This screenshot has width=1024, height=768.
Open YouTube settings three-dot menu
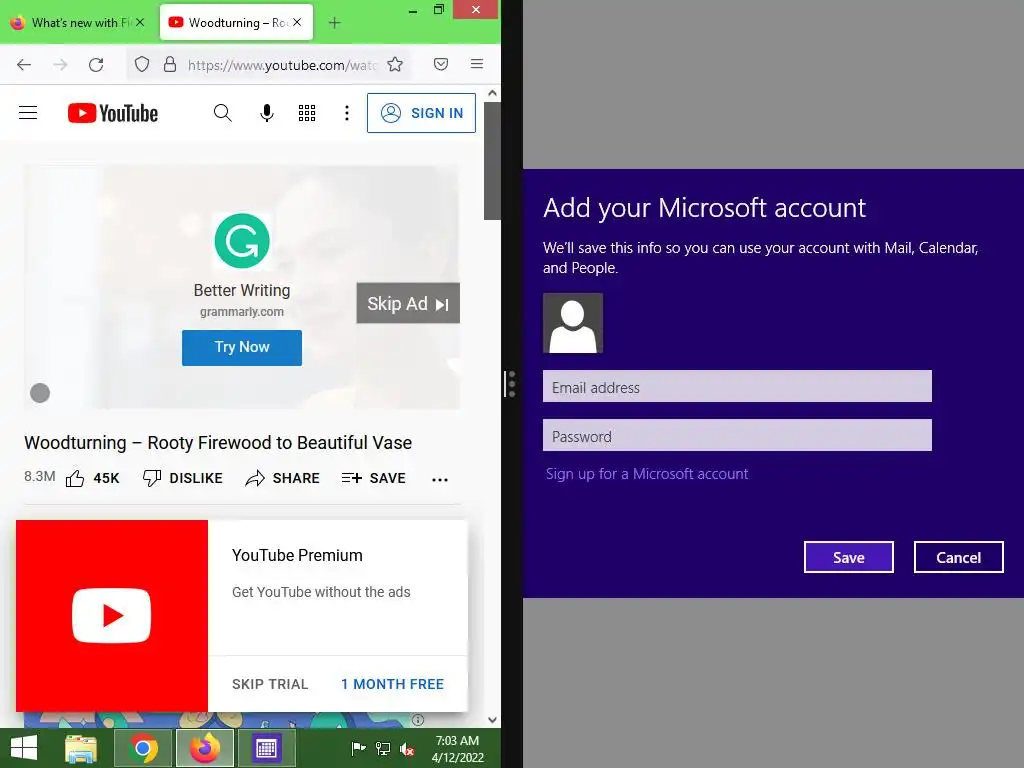pos(347,113)
